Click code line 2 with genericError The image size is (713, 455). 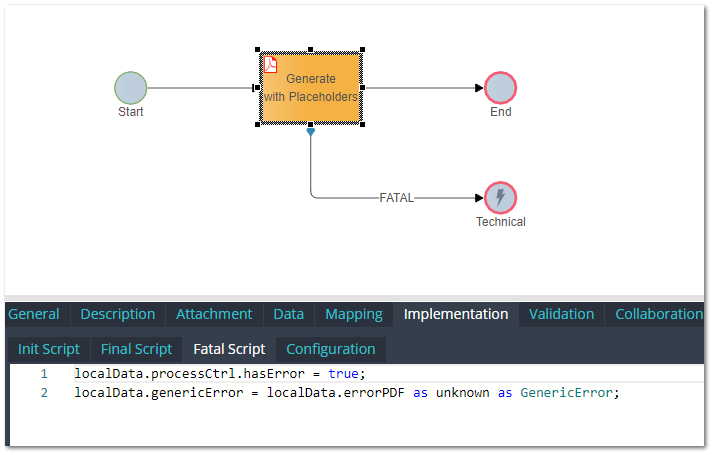pyautogui.click(x=347, y=393)
